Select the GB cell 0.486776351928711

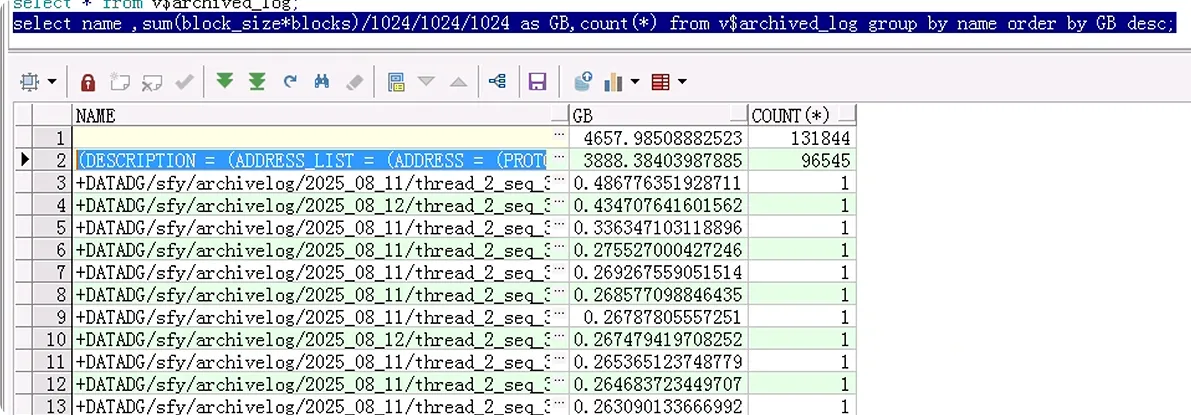pos(659,182)
